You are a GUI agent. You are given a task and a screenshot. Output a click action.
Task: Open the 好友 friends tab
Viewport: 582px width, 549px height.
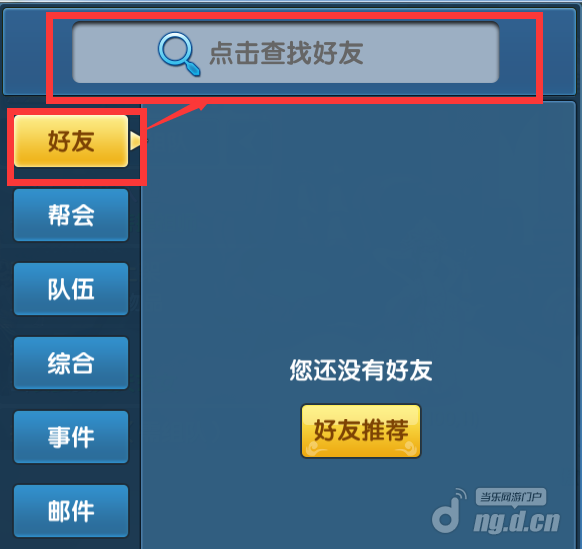[71, 141]
